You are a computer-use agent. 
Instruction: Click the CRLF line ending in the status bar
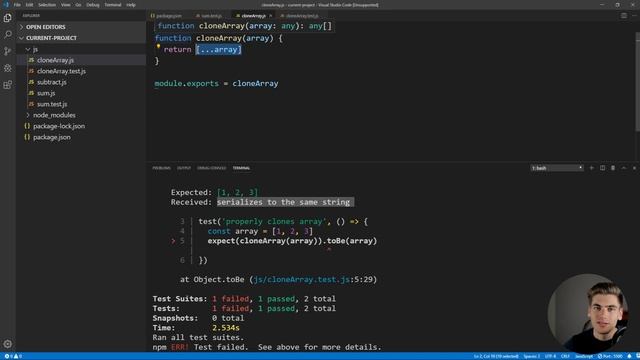coord(565,356)
